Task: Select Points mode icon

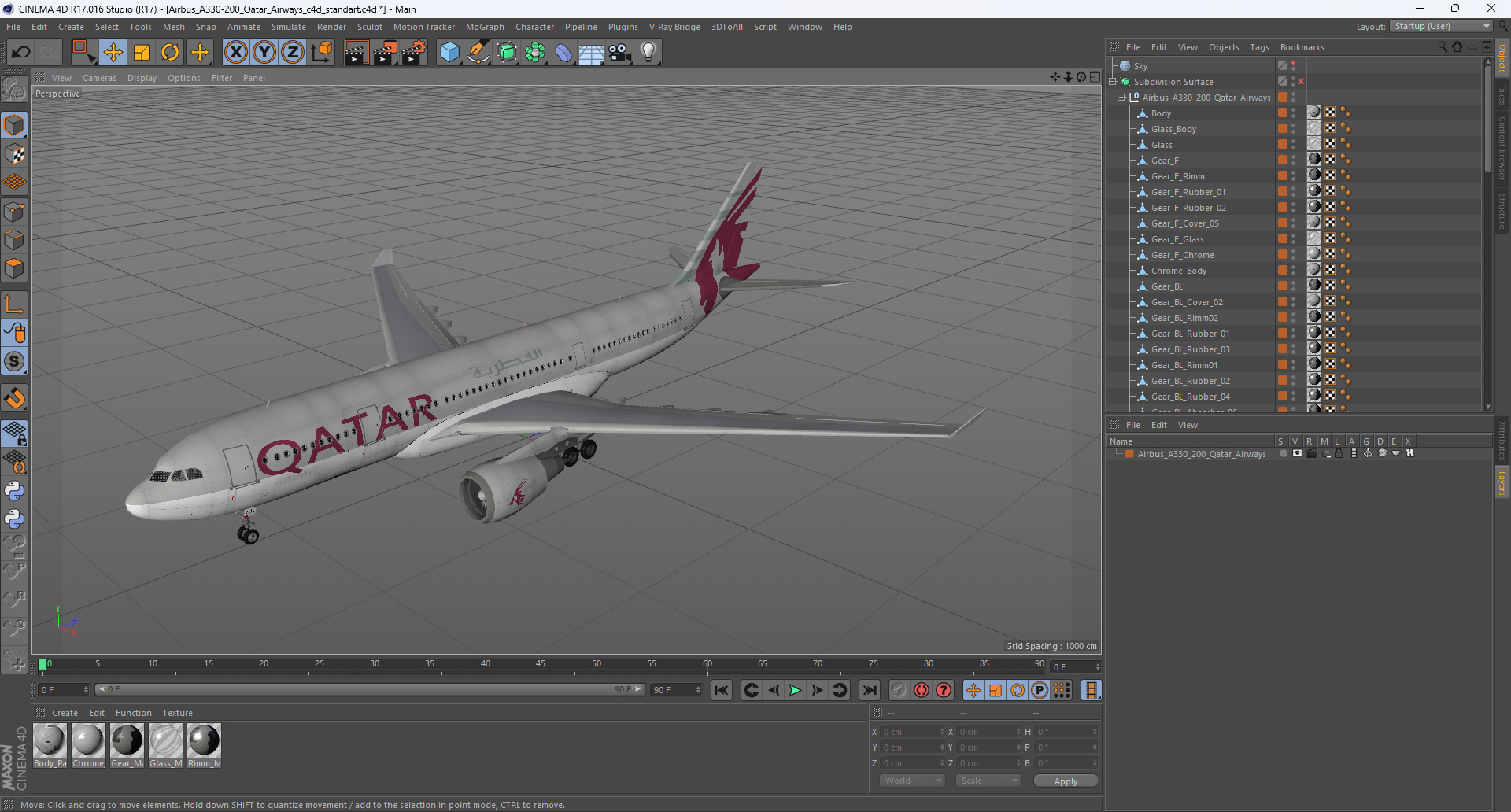Action: [14, 212]
